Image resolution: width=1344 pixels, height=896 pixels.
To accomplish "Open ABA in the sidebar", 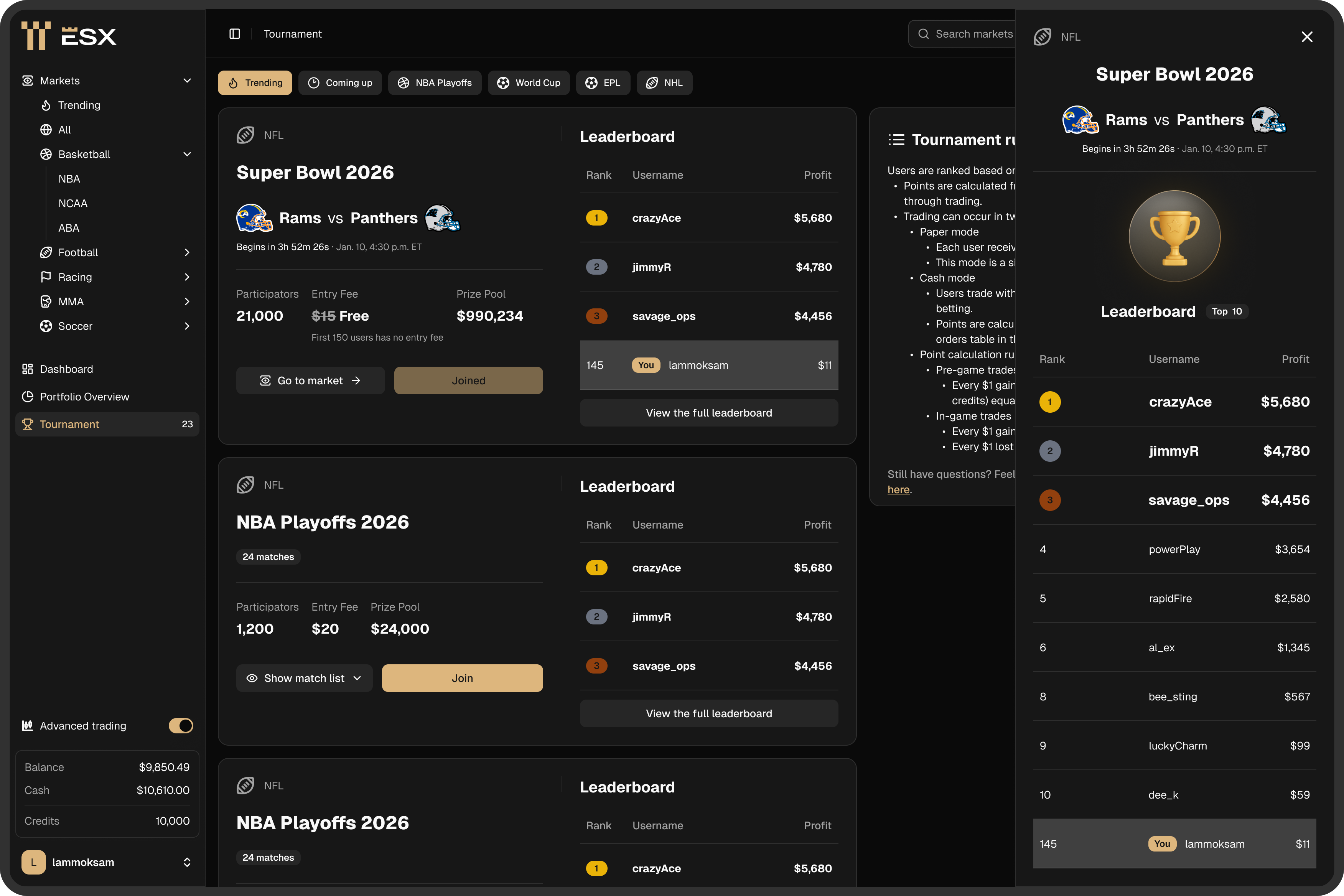I will 69,228.
